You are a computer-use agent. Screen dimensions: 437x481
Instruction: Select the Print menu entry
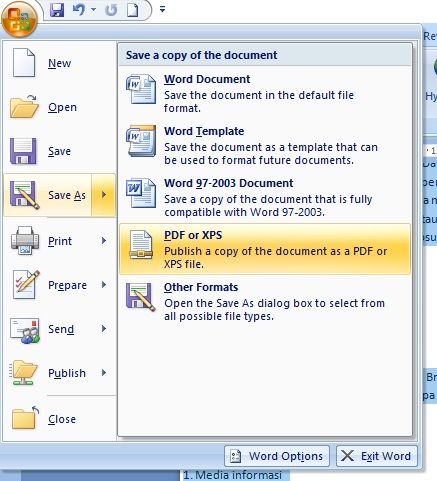[x=60, y=241]
